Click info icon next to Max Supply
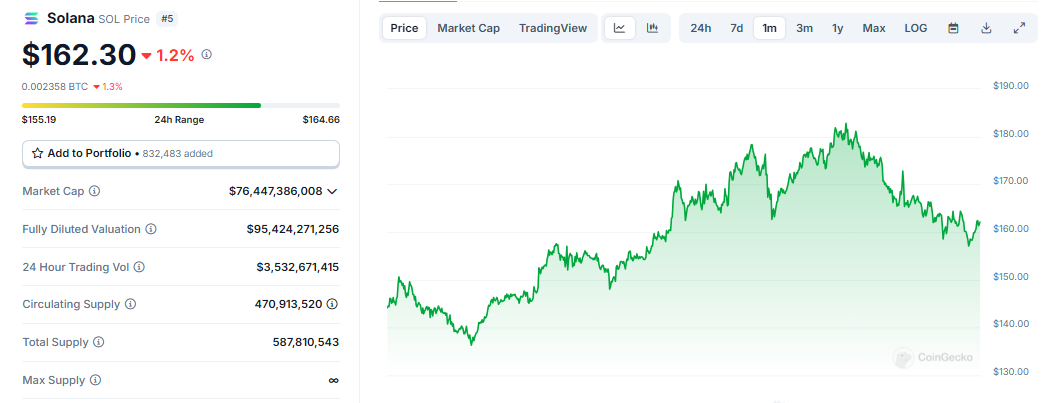This screenshot has height=403, width=1048. coord(95,380)
